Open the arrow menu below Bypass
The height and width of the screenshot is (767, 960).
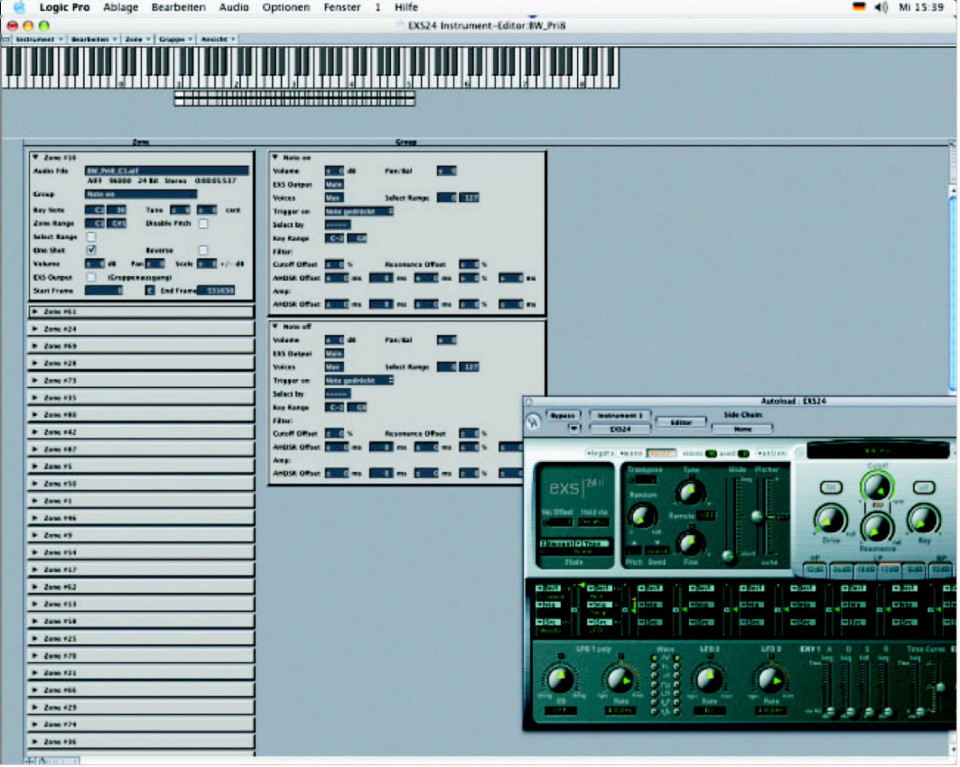[574, 428]
